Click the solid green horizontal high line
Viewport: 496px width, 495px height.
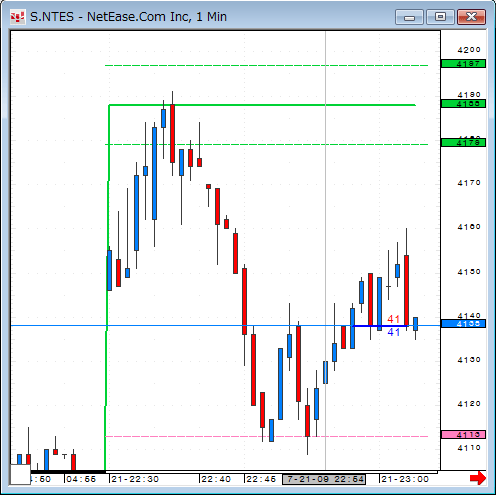click(262, 105)
